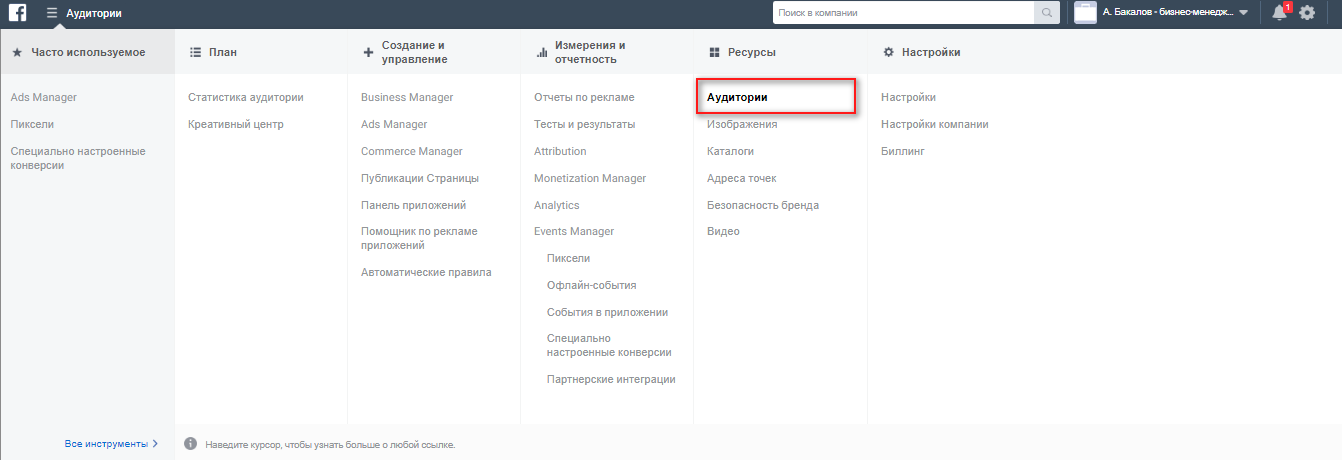Open the Commerce Manager link
The width and height of the screenshot is (1342, 460).
(x=412, y=151)
